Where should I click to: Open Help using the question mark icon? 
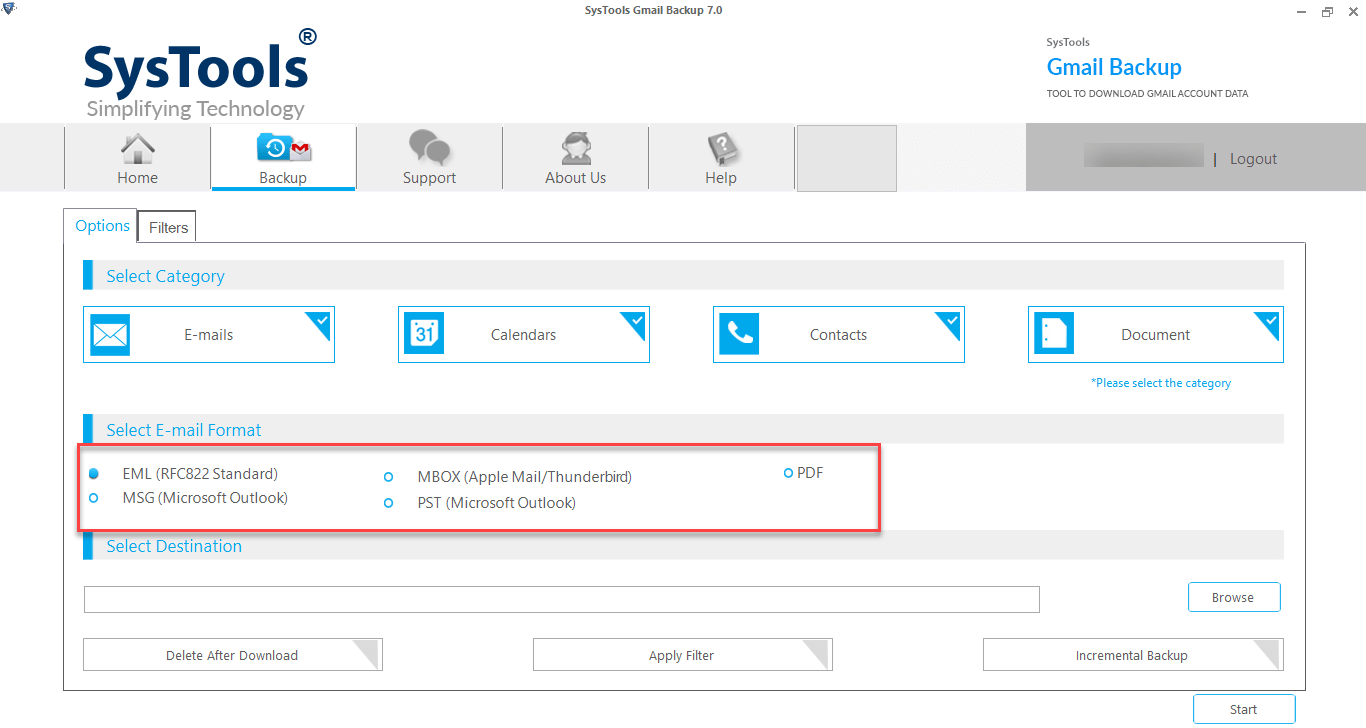[721, 147]
